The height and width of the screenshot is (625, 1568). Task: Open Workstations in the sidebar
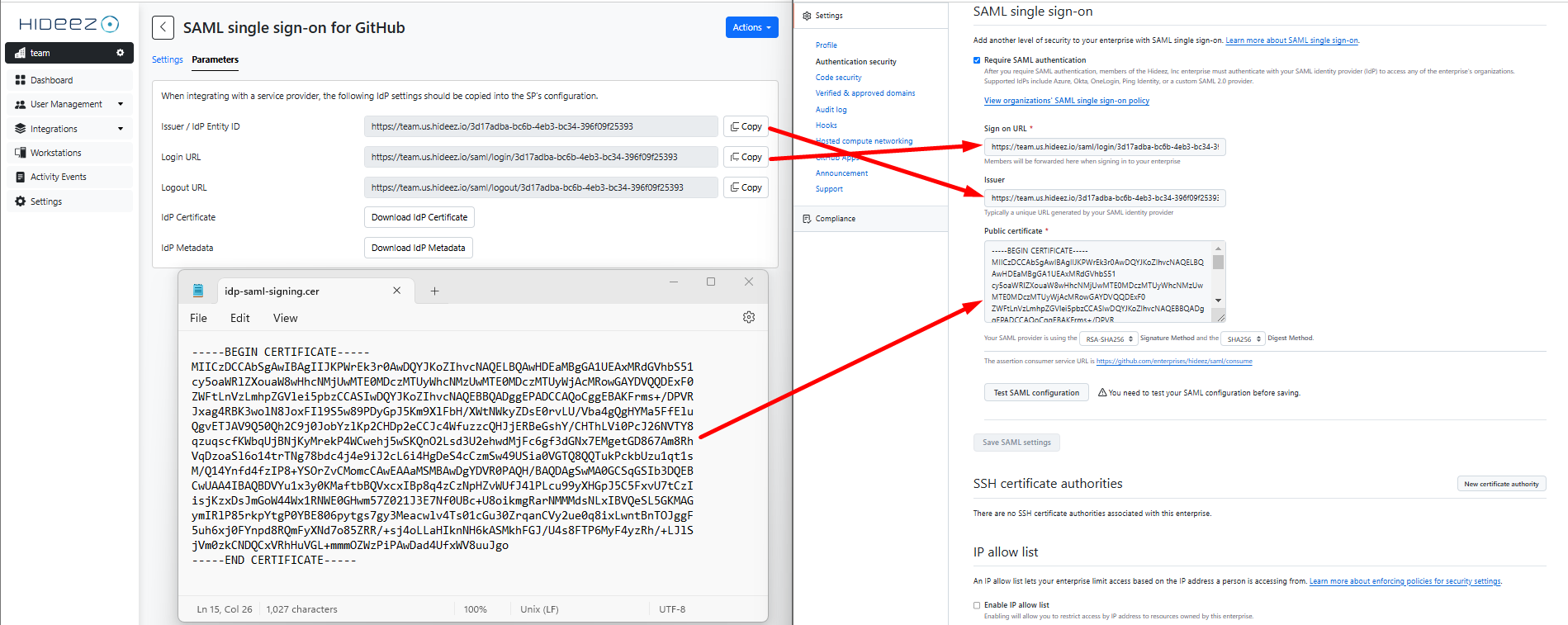(55, 153)
